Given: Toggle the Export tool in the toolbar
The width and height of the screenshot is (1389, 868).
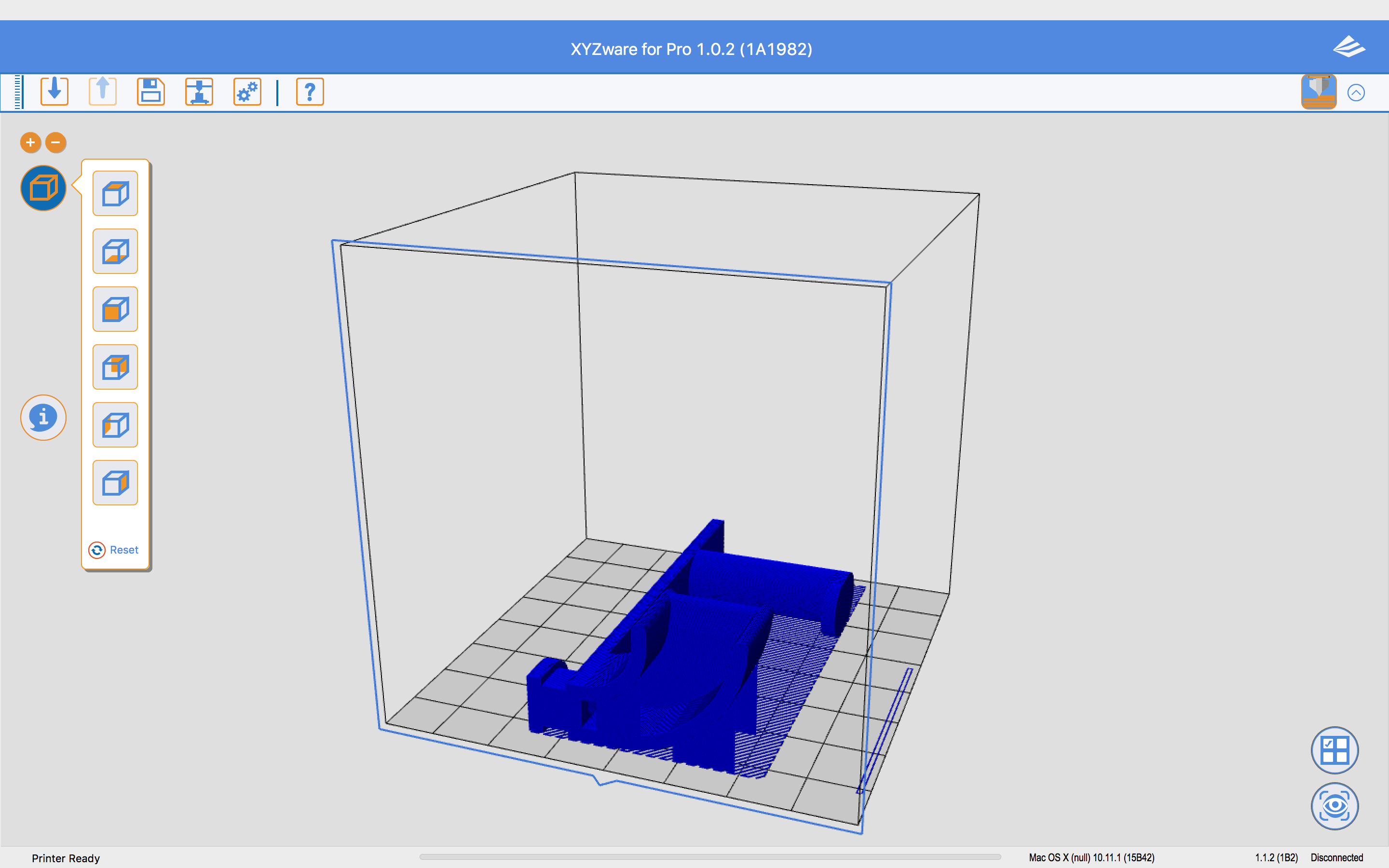Looking at the screenshot, I should click(x=102, y=91).
